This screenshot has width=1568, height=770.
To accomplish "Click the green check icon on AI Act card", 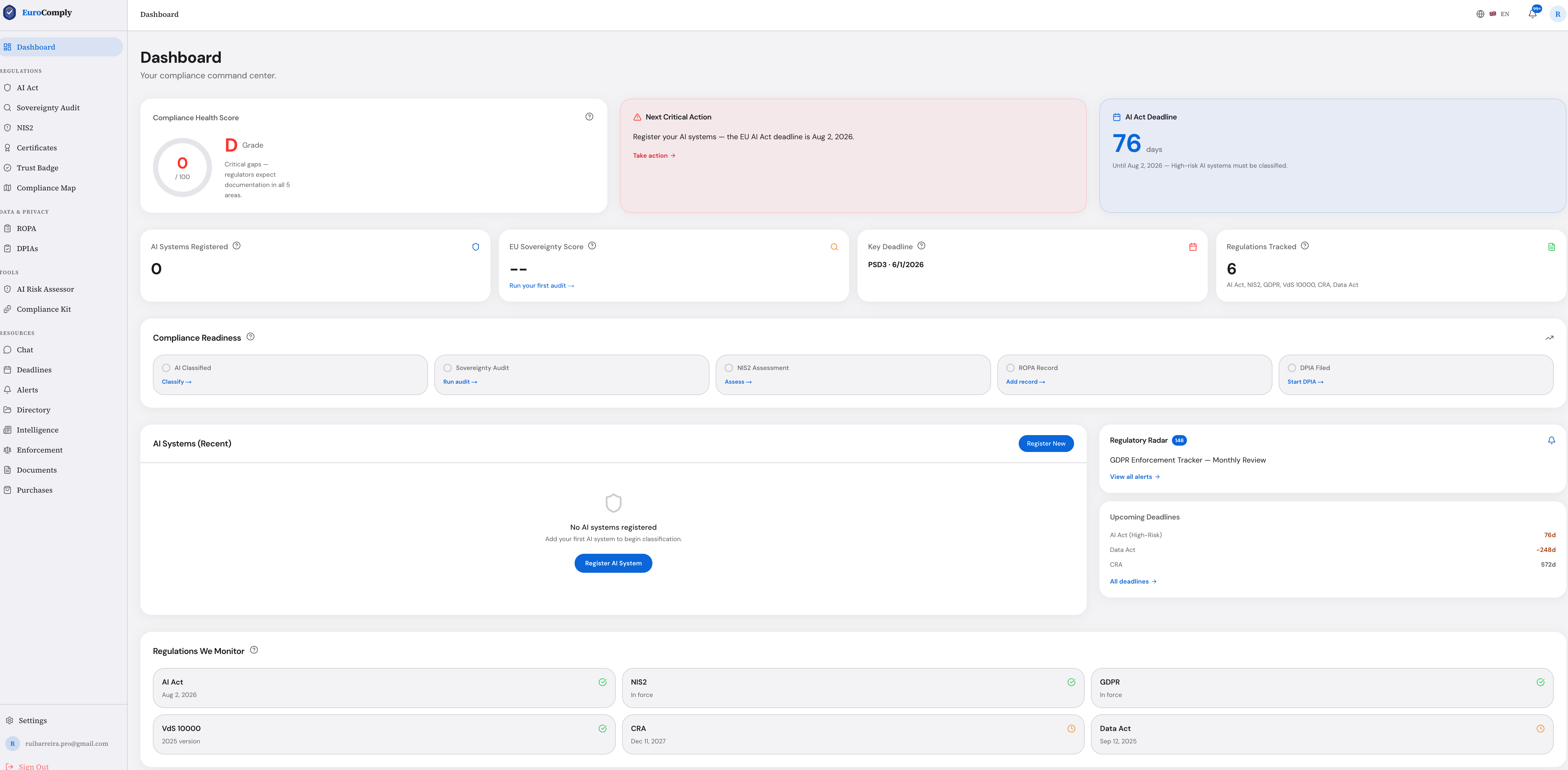I will (603, 682).
